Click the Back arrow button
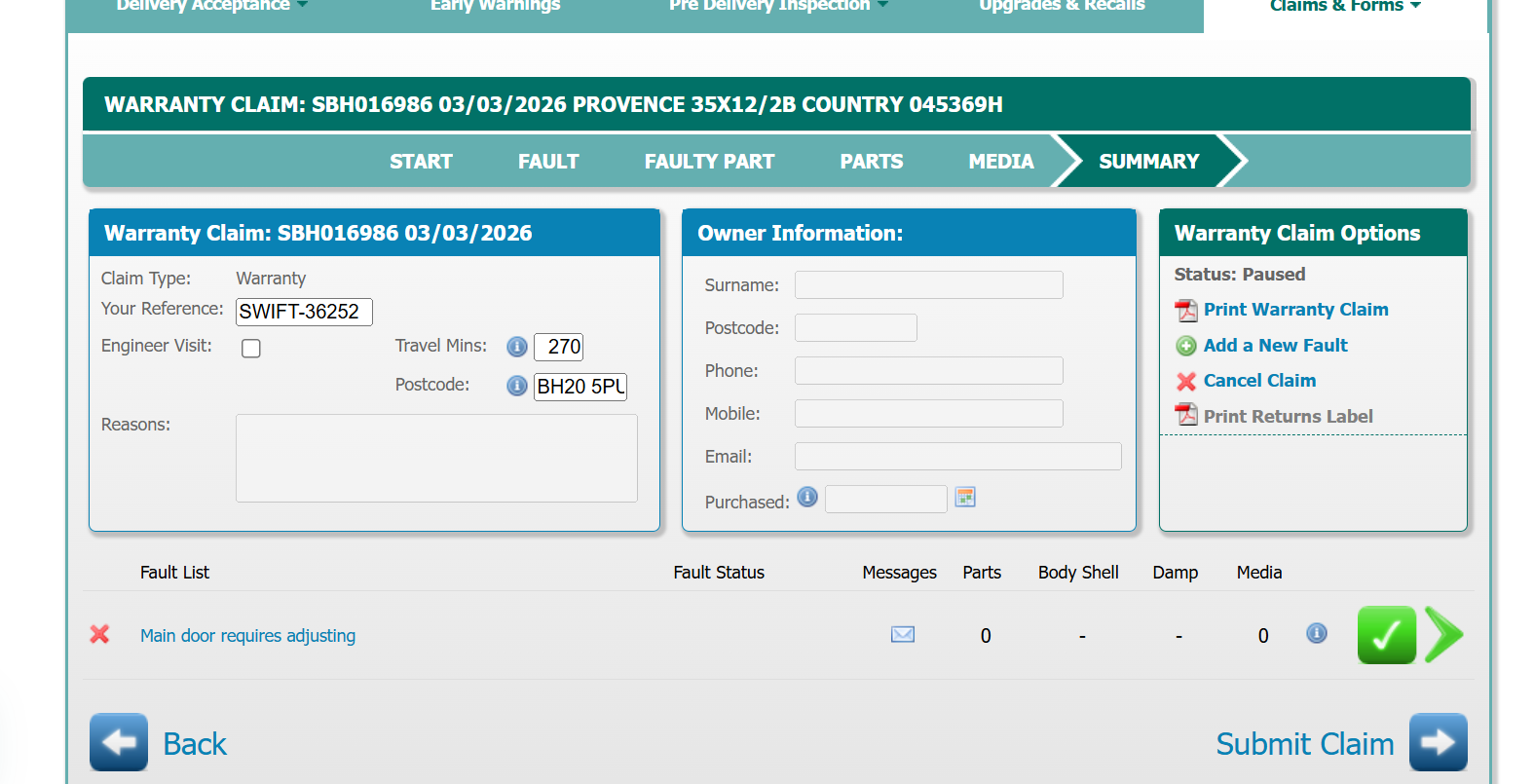 click(119, 742)
